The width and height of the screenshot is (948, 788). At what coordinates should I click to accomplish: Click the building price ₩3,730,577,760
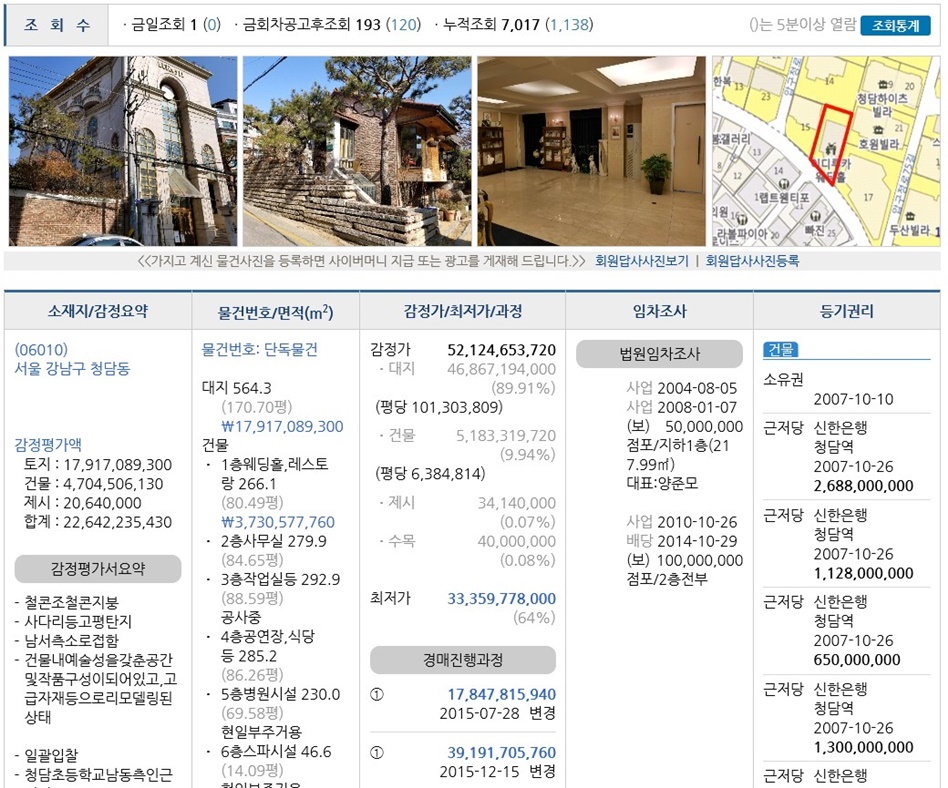click(278, 522)
